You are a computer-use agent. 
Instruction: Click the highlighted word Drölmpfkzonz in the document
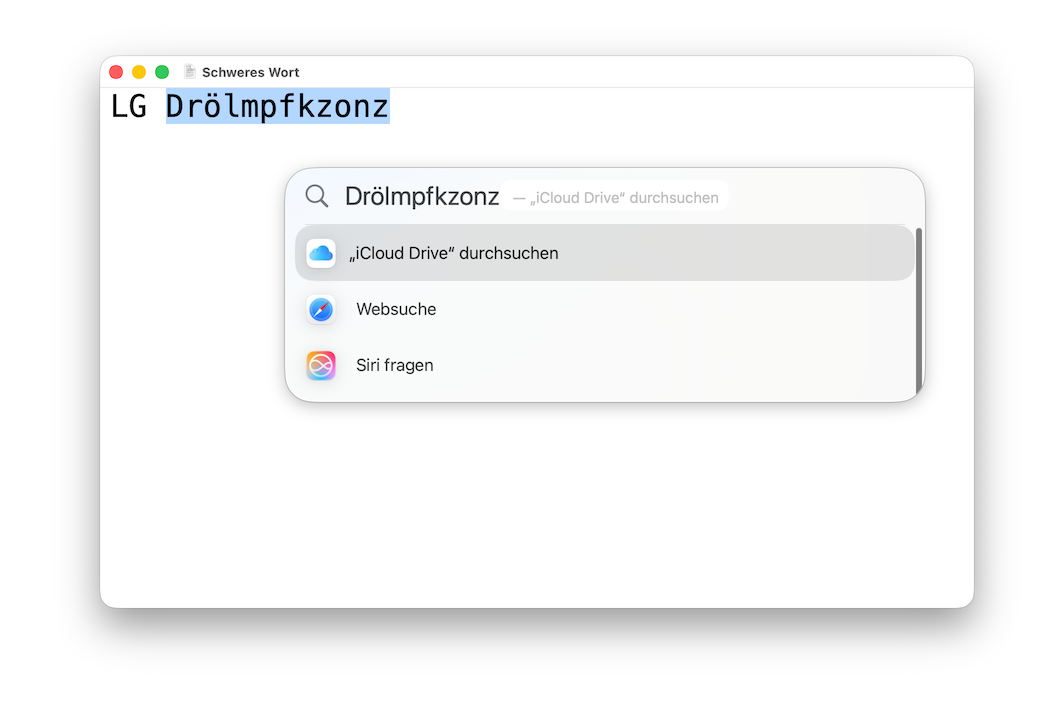tap(277, 106)
